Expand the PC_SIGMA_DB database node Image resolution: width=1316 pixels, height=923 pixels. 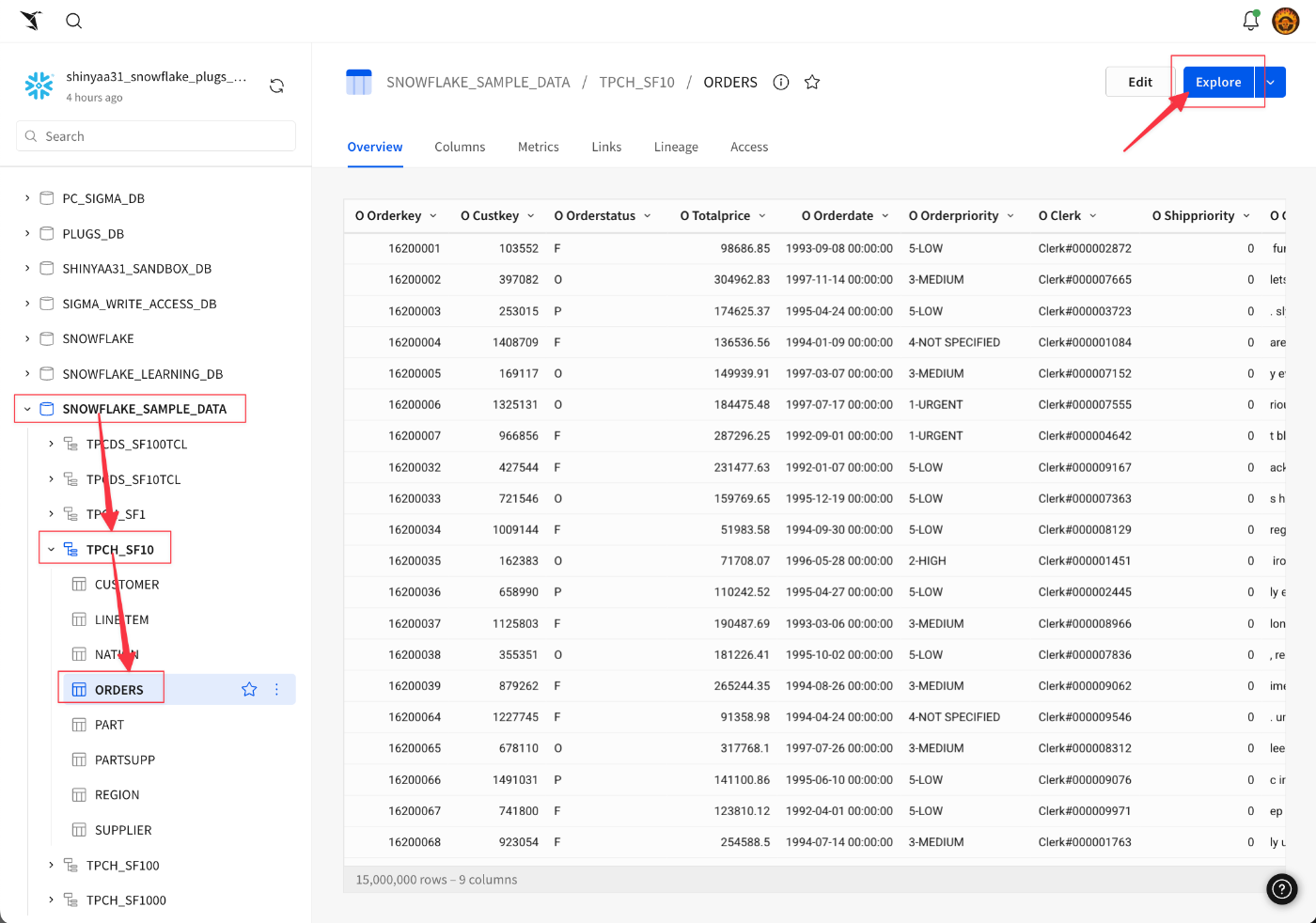point(27,198)
